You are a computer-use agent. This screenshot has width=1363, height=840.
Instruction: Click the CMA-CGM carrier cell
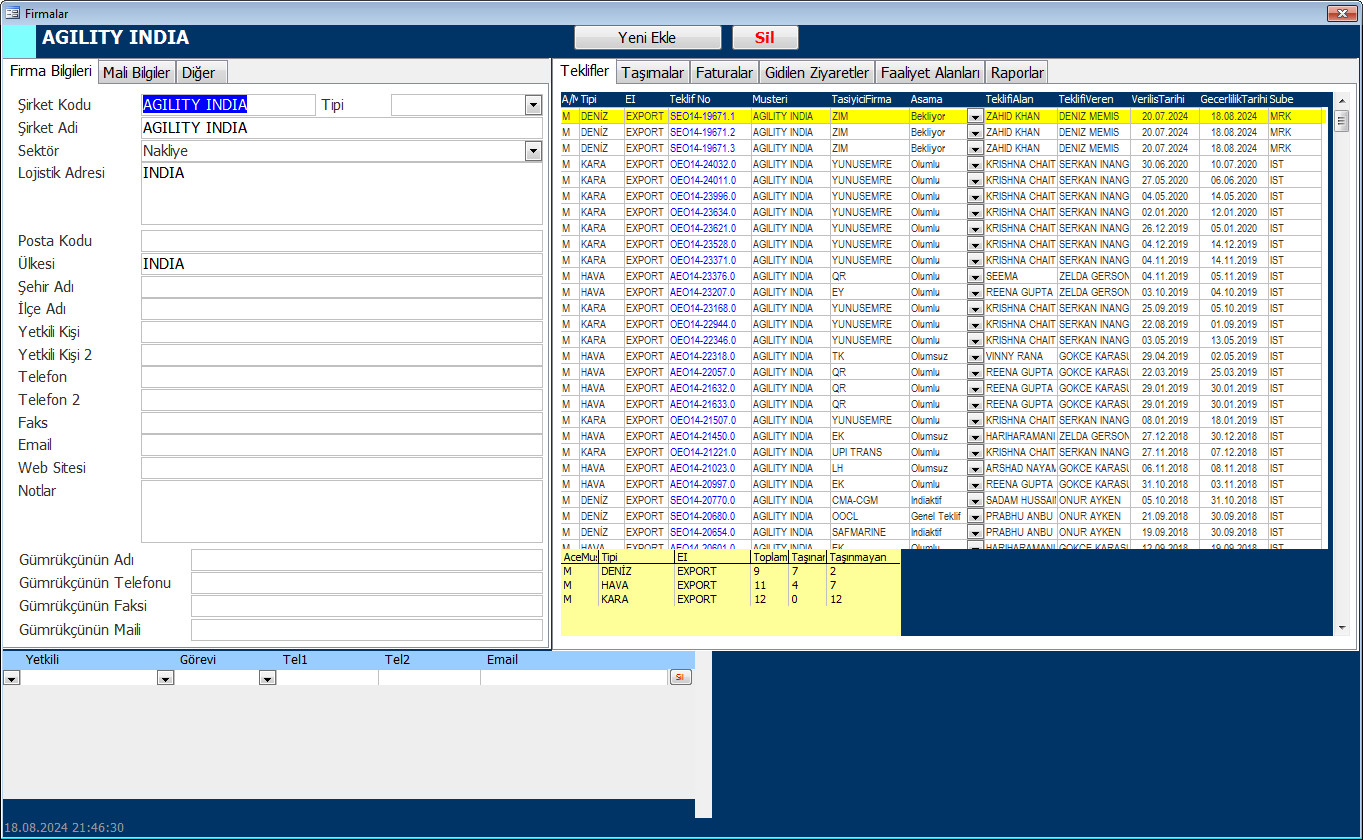coord(868,500)
